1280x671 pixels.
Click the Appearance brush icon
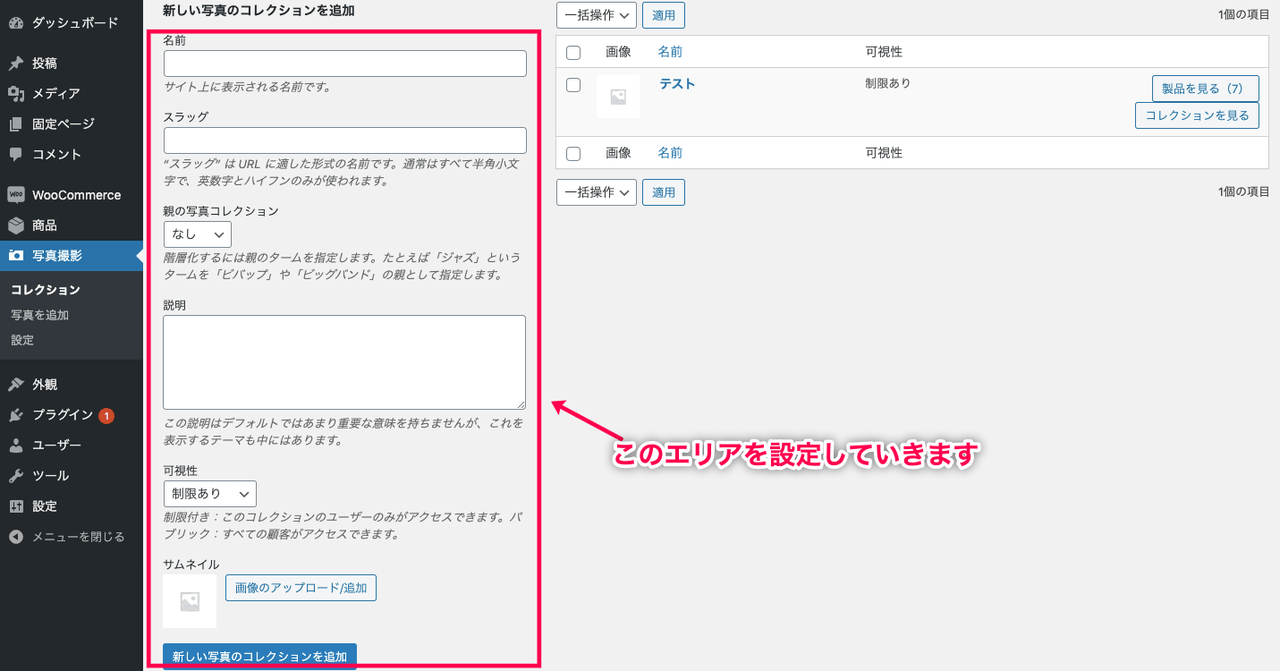coord(16,384)
